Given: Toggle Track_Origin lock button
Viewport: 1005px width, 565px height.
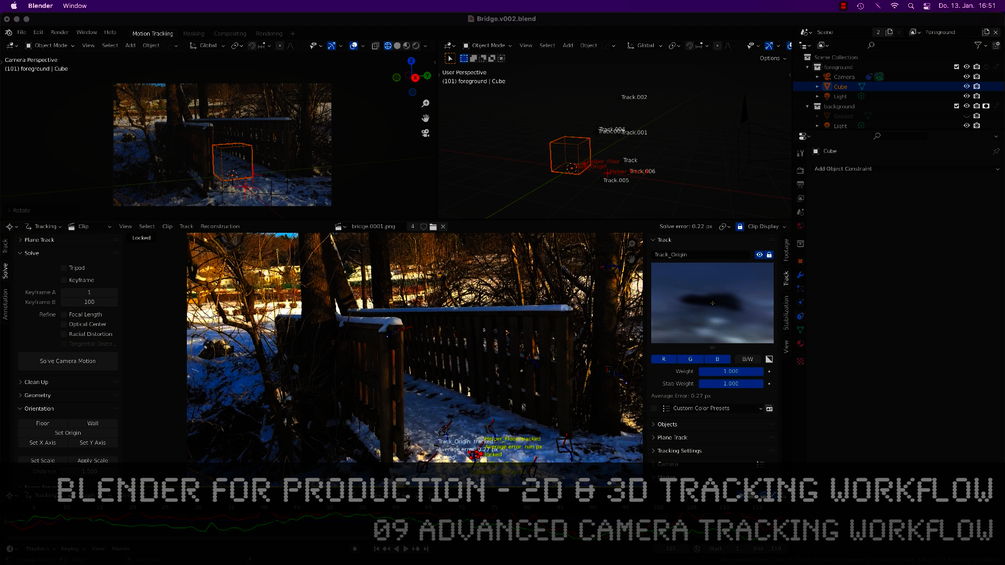Looking at the screenshot, I should click(x=769, y=255).
